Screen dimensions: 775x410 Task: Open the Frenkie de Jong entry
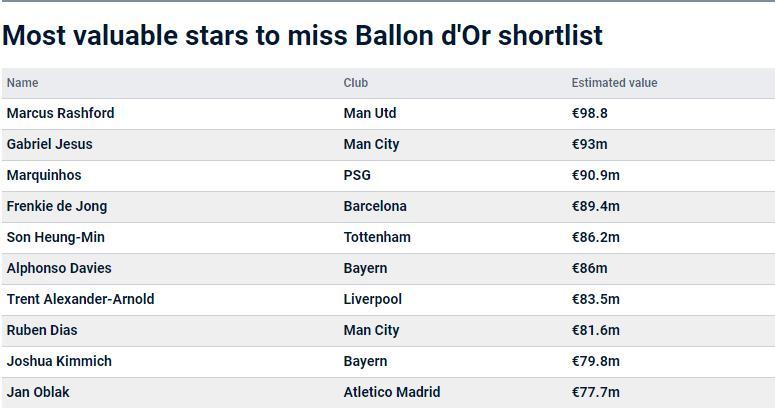point(57,206)
